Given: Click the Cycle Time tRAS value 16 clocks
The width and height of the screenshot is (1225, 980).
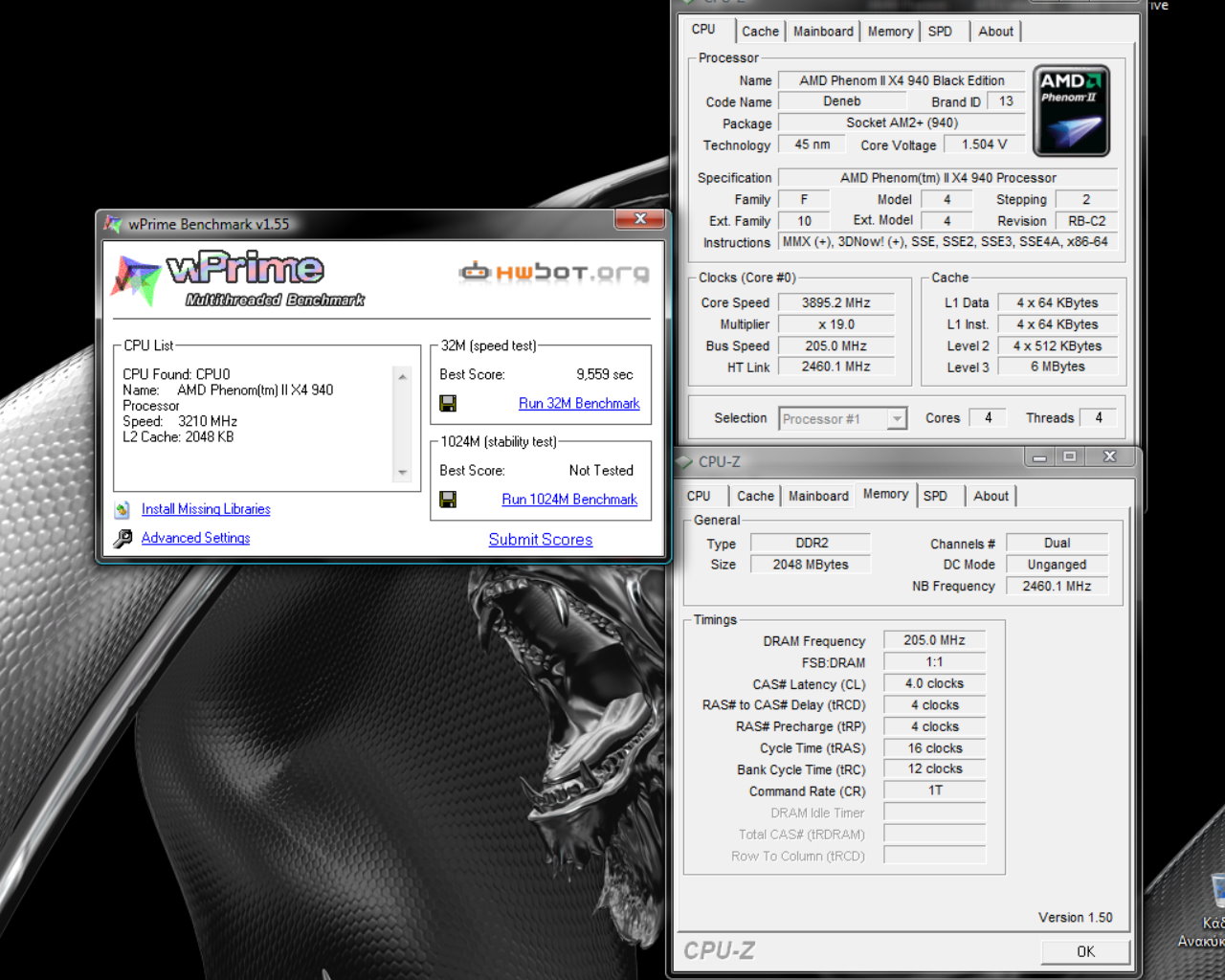Looking at the screenshot, I should click(x=934, y=748).
